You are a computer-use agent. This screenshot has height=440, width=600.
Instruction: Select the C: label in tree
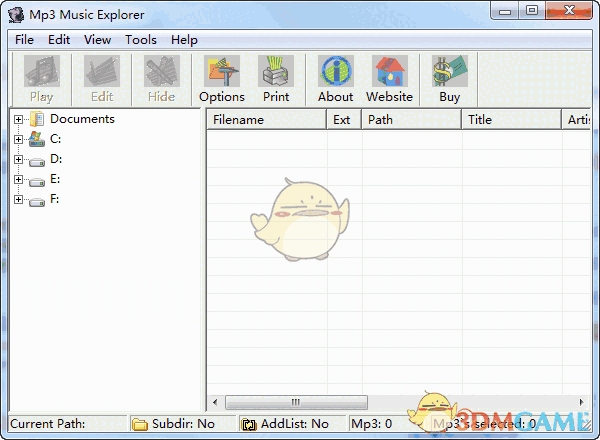[55, 139]
